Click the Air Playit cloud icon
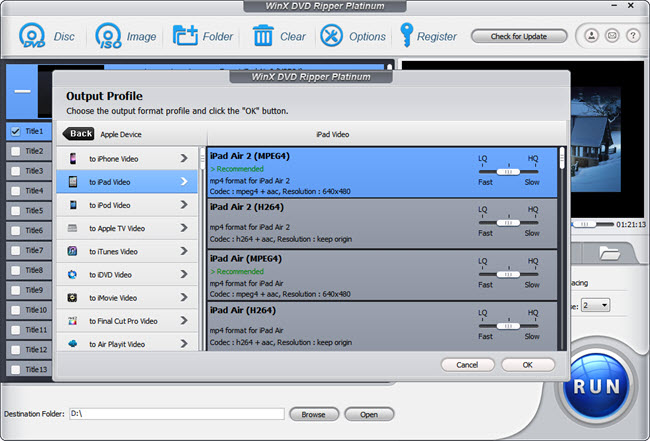 tap(73, 344)
